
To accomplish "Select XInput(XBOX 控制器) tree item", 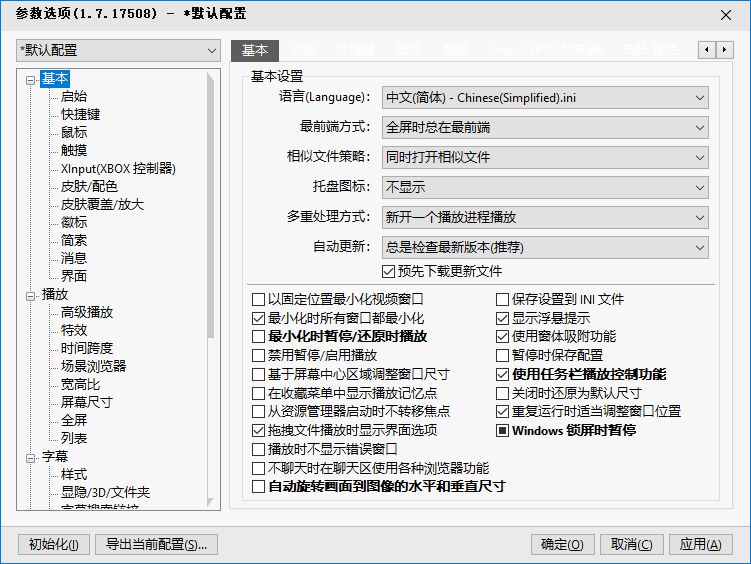I will (x=118, y=169).
